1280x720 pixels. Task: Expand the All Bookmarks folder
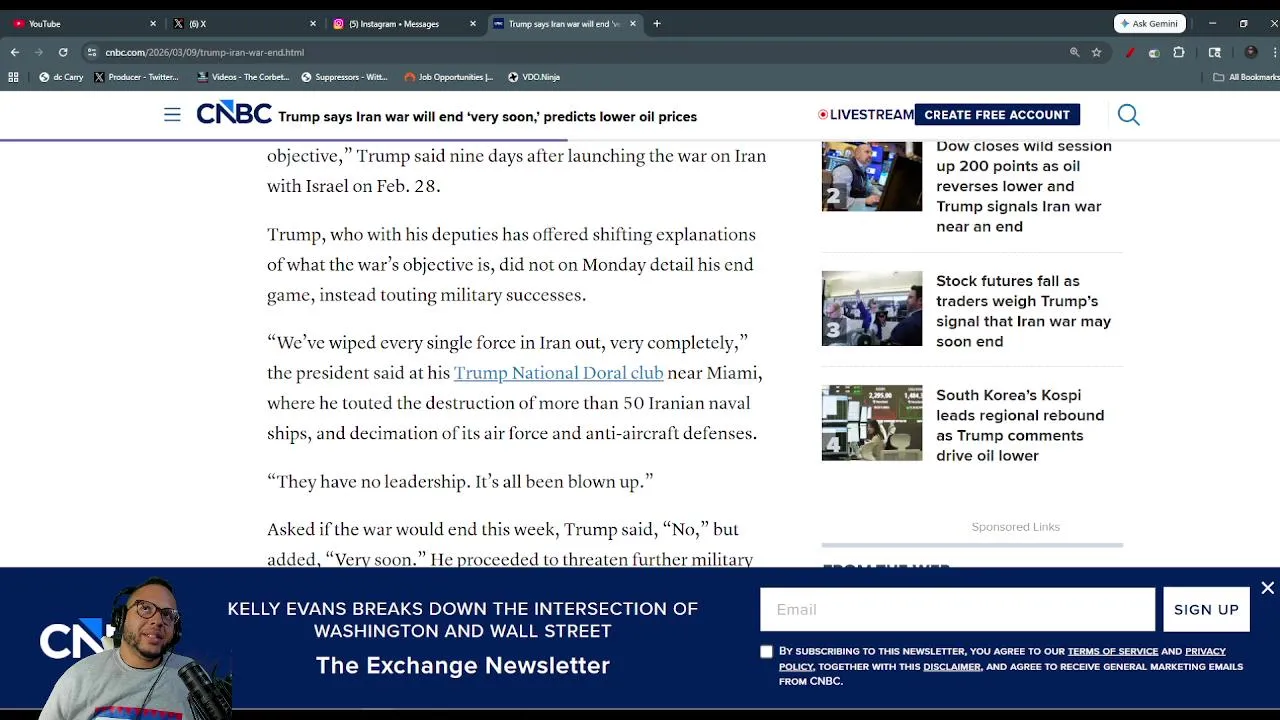click(x=1245, y=77)
